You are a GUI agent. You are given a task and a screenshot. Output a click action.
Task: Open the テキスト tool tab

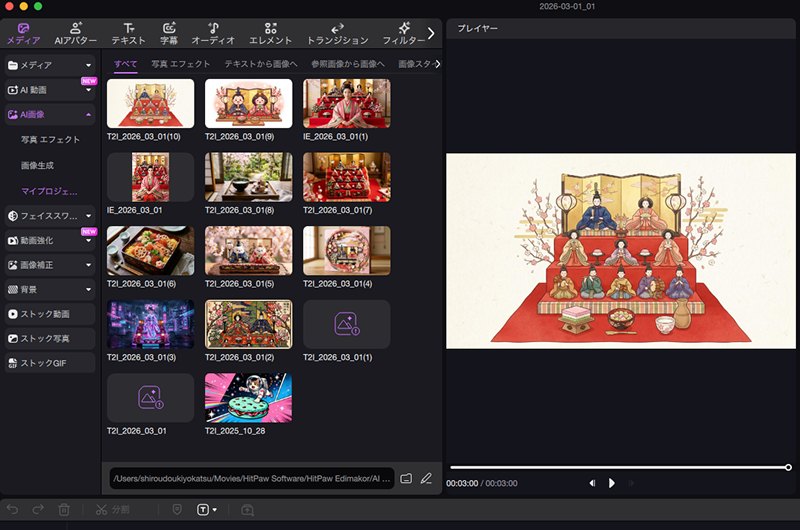pos(128,33)
